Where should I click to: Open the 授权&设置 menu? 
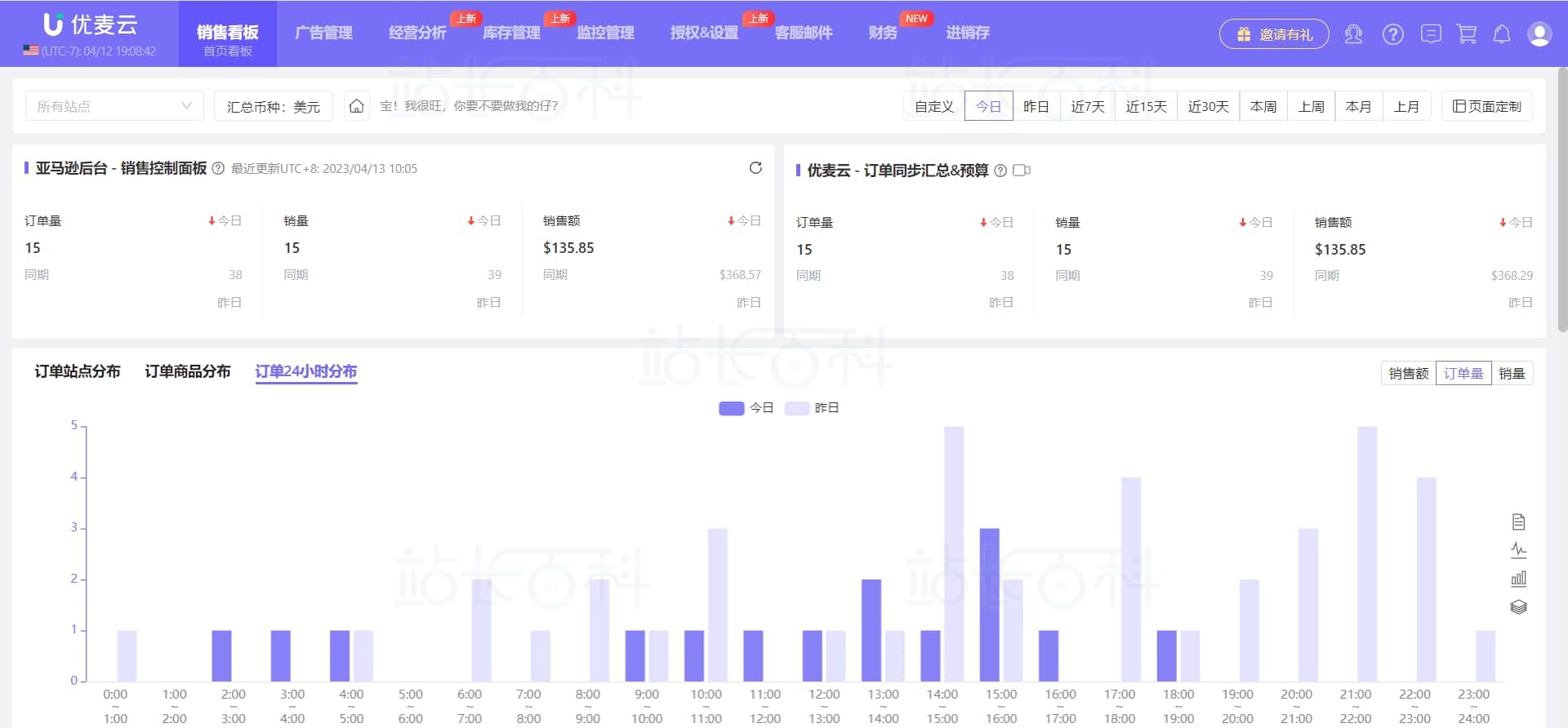click(x=704, y=33)
